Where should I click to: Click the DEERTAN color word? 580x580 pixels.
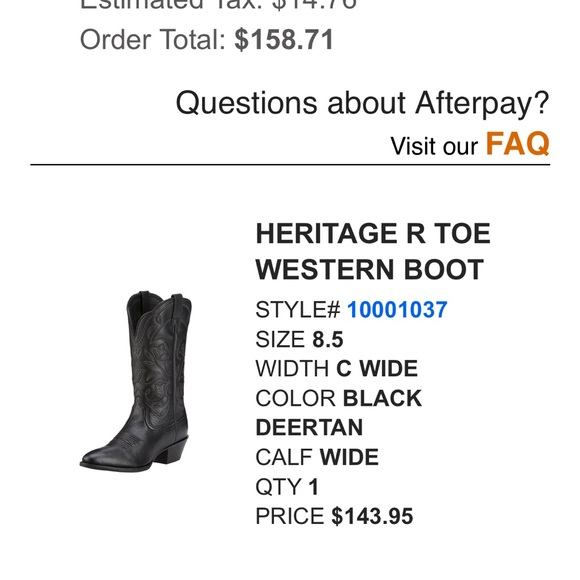pyautogui.click(x=309, y=428)
